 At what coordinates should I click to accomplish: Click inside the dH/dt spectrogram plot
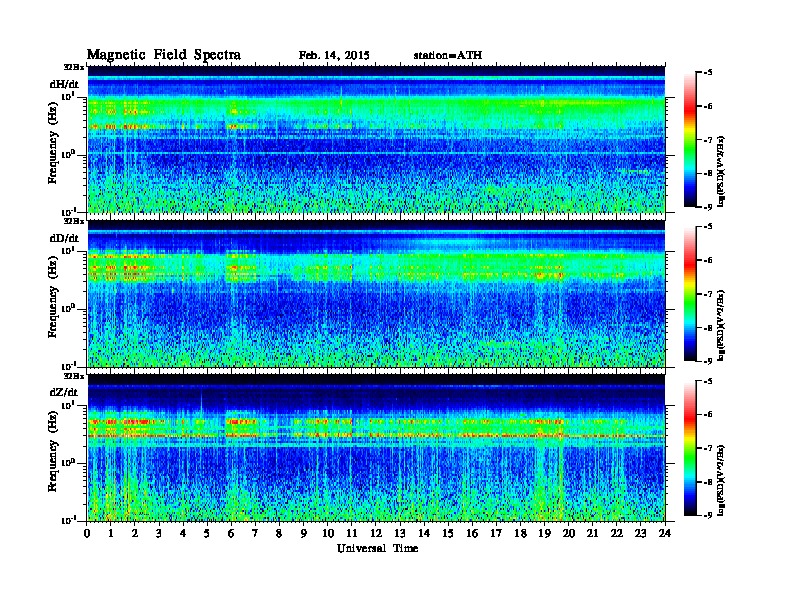click(376, 139)
